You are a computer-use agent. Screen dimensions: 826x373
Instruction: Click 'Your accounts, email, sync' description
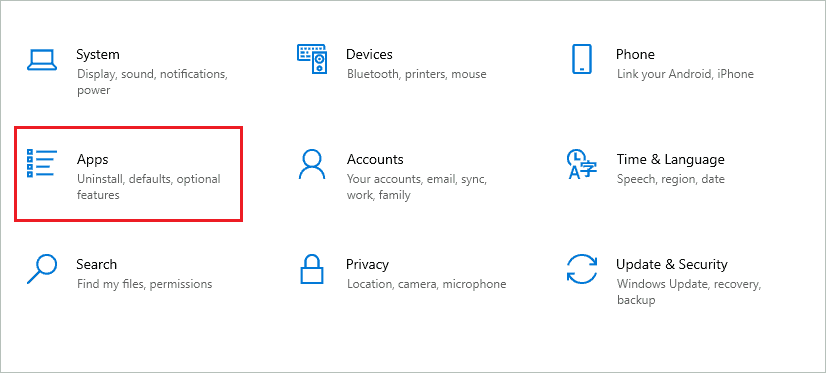417,187
